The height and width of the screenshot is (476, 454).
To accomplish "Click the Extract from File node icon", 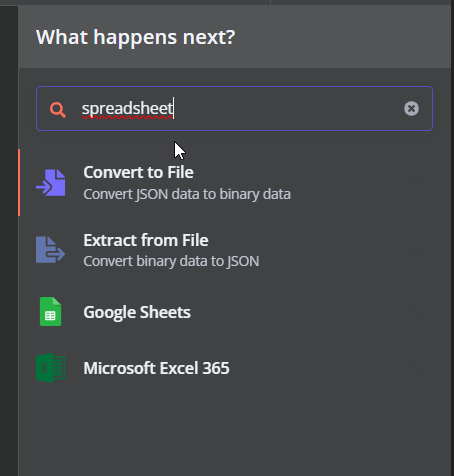I will 51,250.
